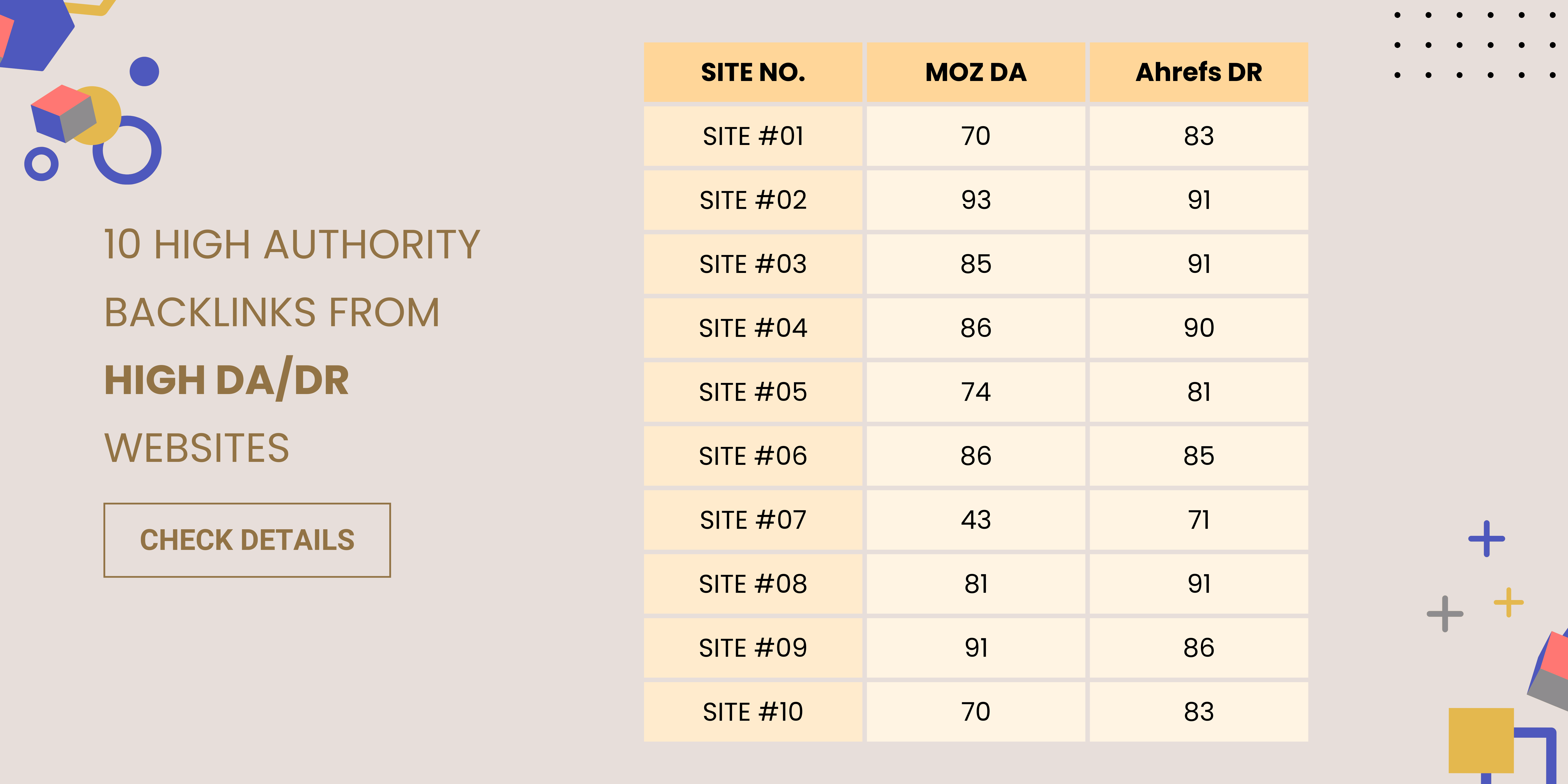Image resolution: width=1568 pixels, height=784 pixels.
Task: Click the Ahrefs DR column header
Action: [1198, 72]
